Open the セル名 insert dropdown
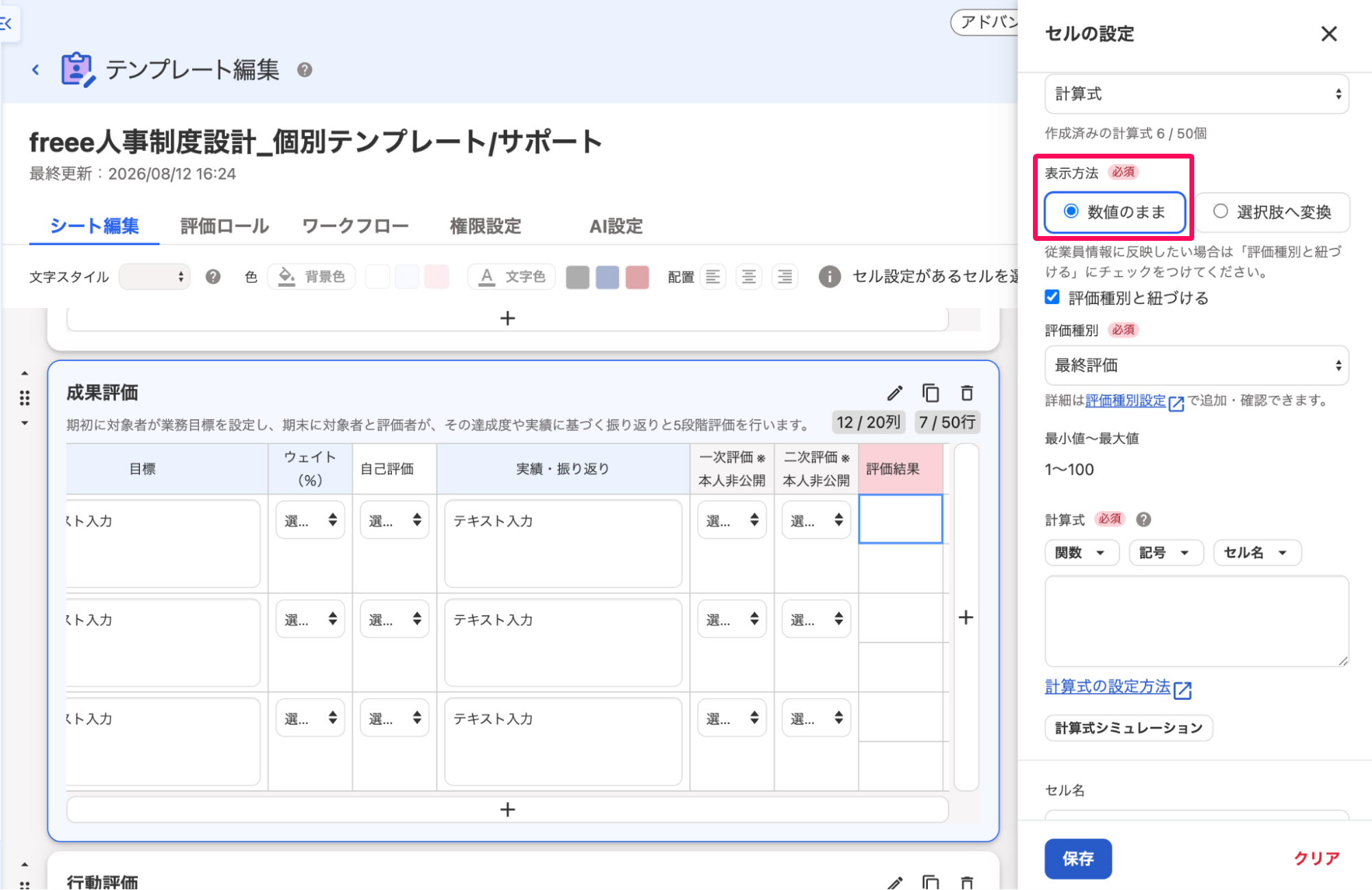Image resolution: width=1372 pixels, height=890 pixels. (1257, 552)
